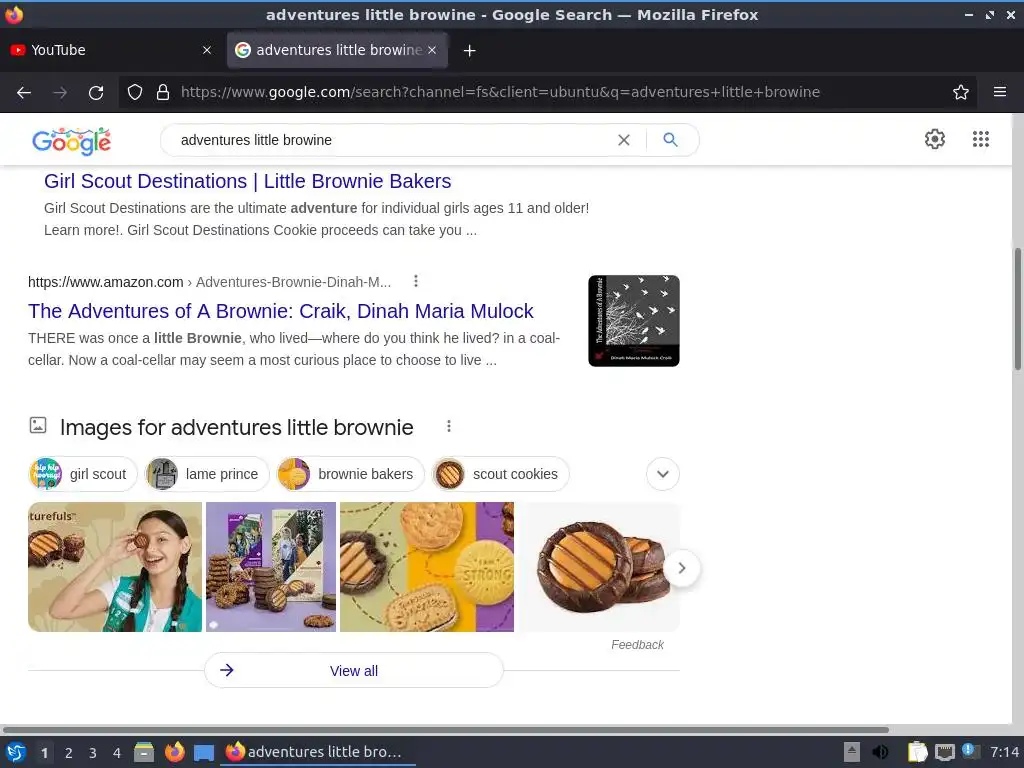Open the Firefox hamburger menu

click(x=999, y=92)
